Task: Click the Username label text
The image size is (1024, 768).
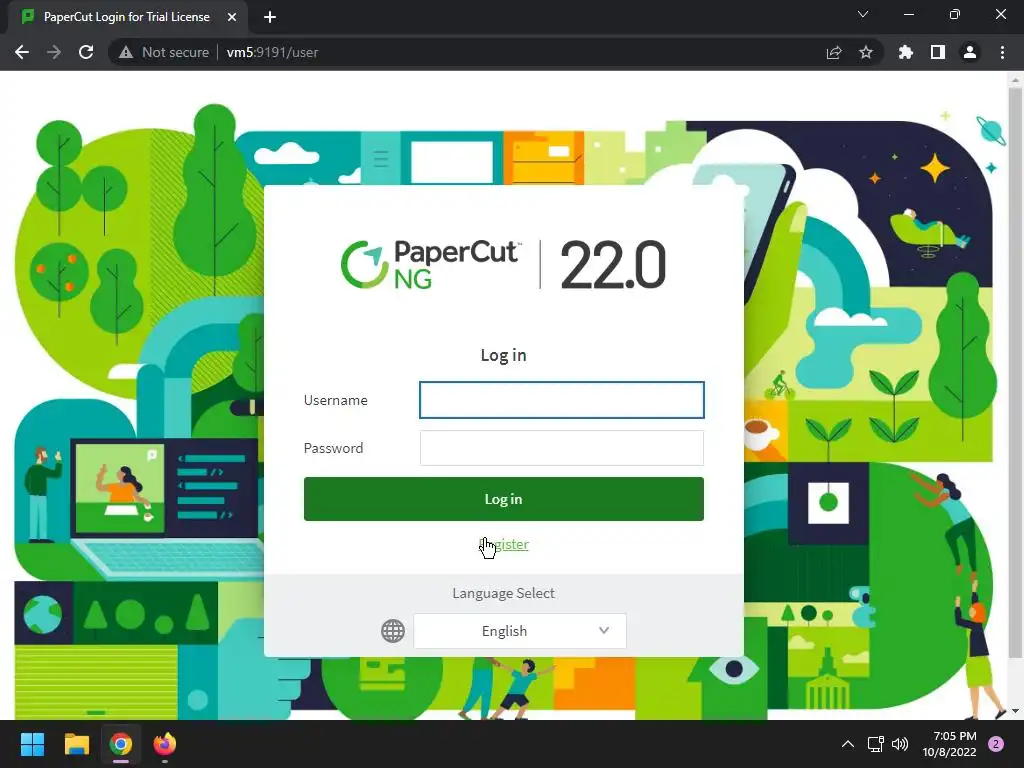Action: click(x=336, y=400)
